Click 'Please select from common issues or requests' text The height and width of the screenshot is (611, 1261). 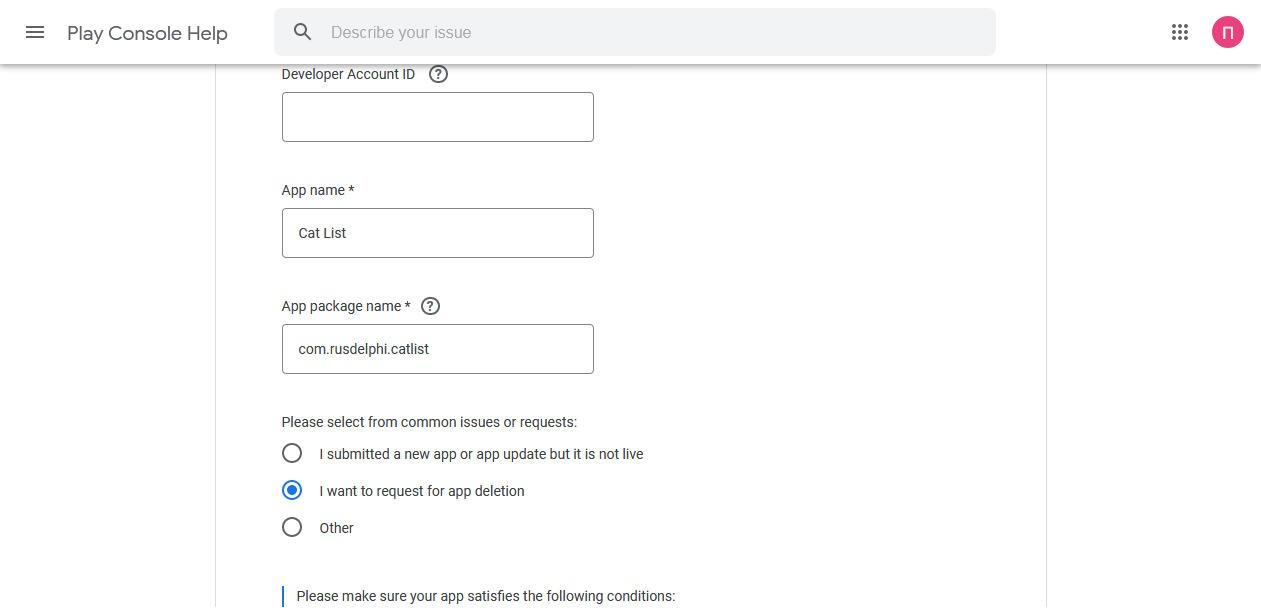429,422
